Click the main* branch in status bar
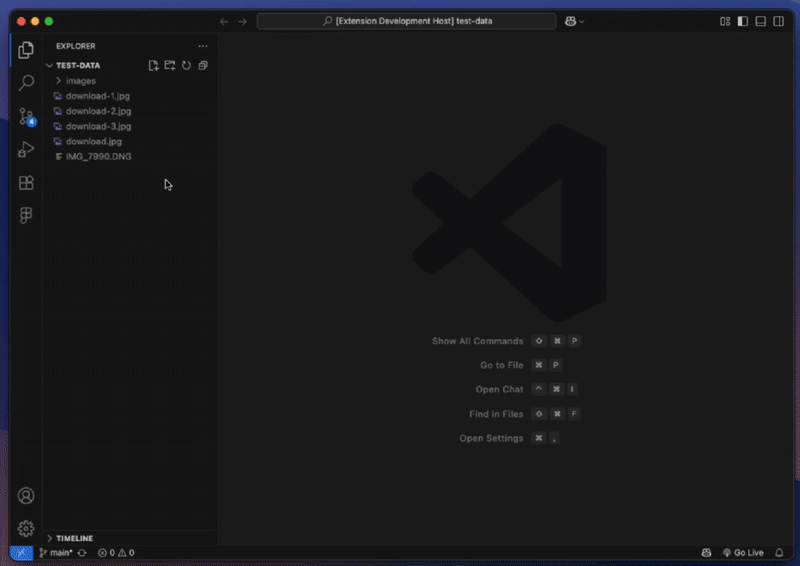800x566 pixels. coord(56,553)
